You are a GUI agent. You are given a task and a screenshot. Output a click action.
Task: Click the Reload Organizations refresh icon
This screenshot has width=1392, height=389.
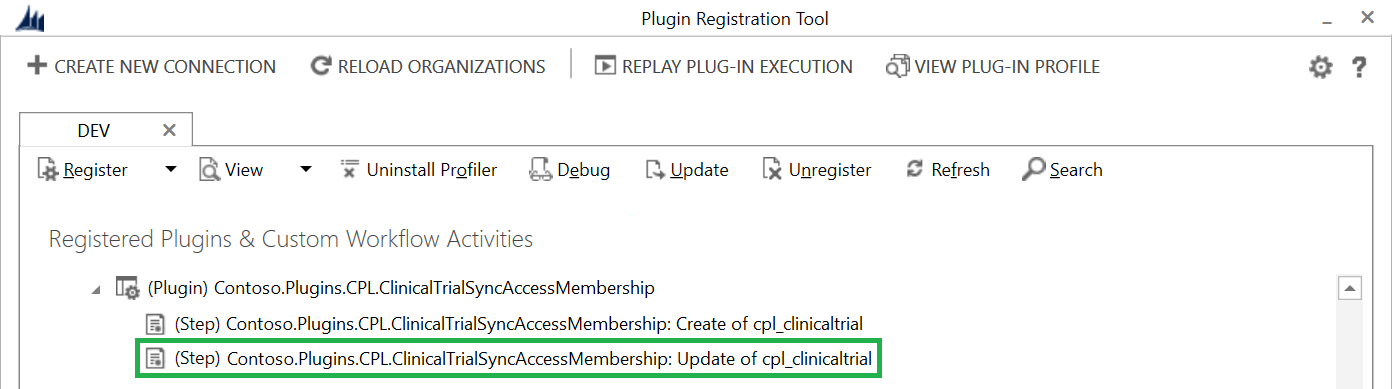[320, 66]
